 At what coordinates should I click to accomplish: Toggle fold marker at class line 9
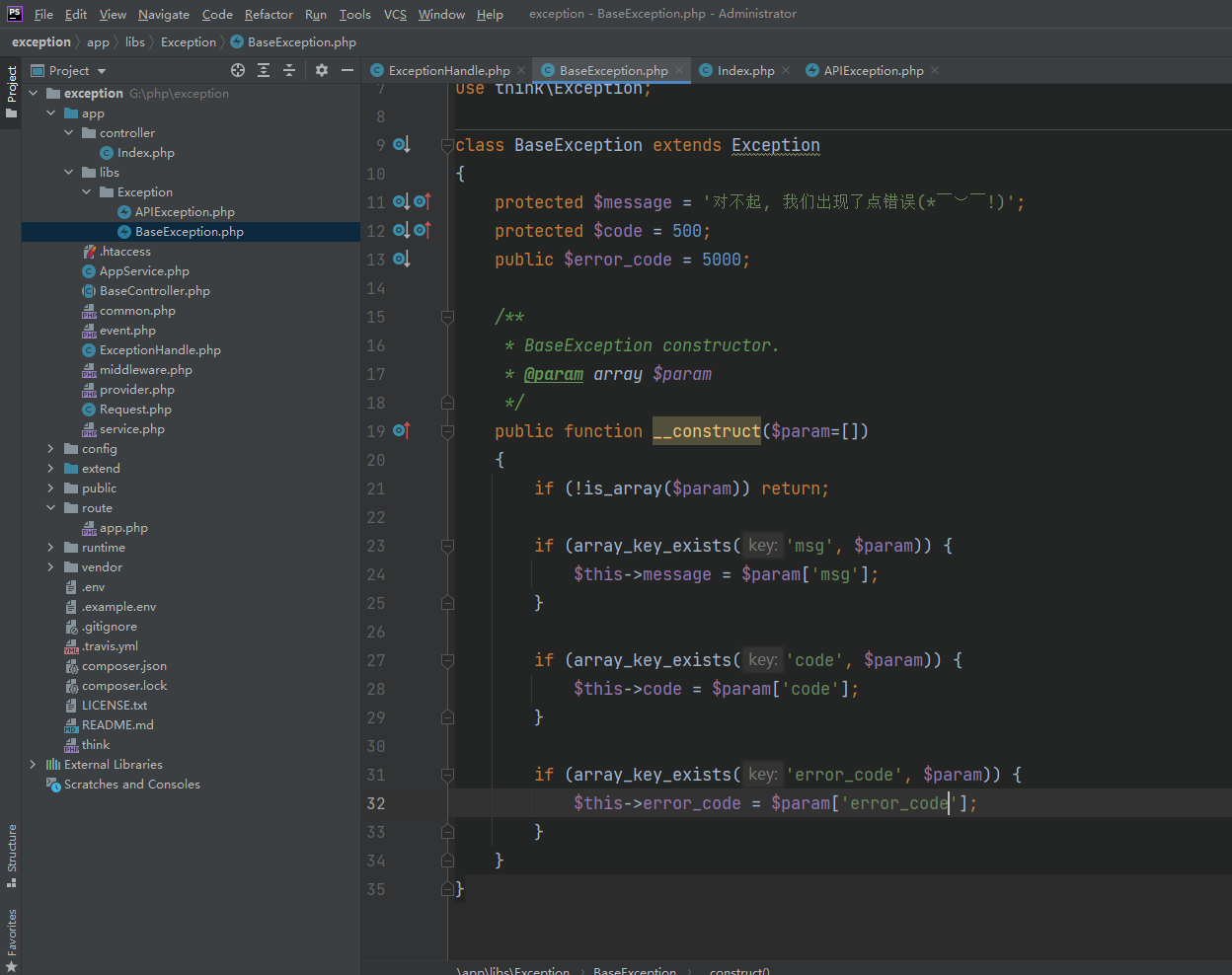coord(447,145)
